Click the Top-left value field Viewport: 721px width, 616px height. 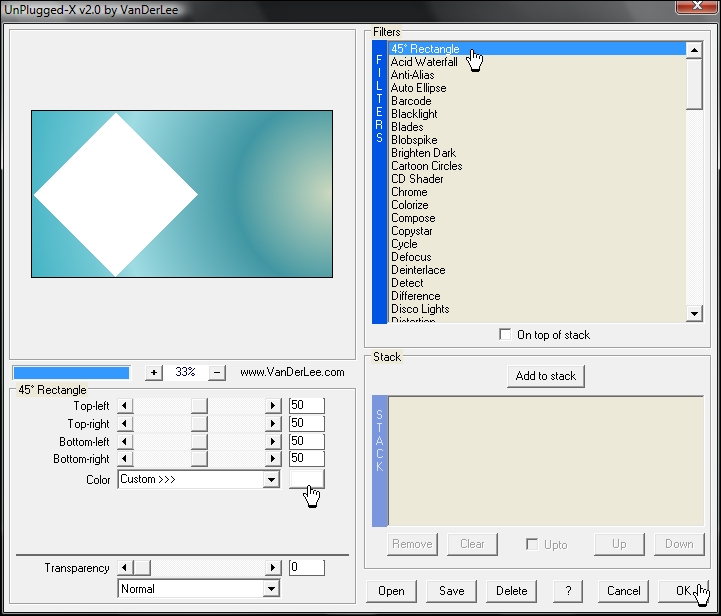pyautogui.click(x=307, y=405)
